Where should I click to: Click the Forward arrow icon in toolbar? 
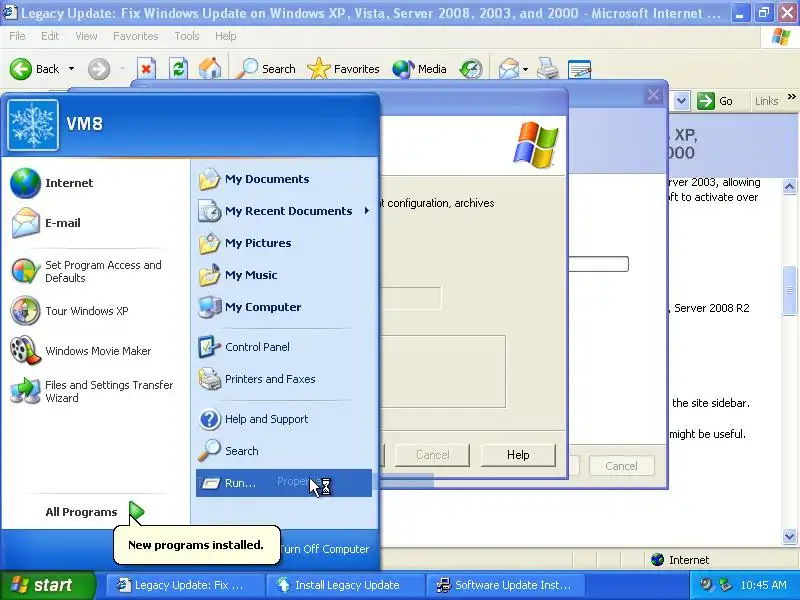click(x=99, y=69)
